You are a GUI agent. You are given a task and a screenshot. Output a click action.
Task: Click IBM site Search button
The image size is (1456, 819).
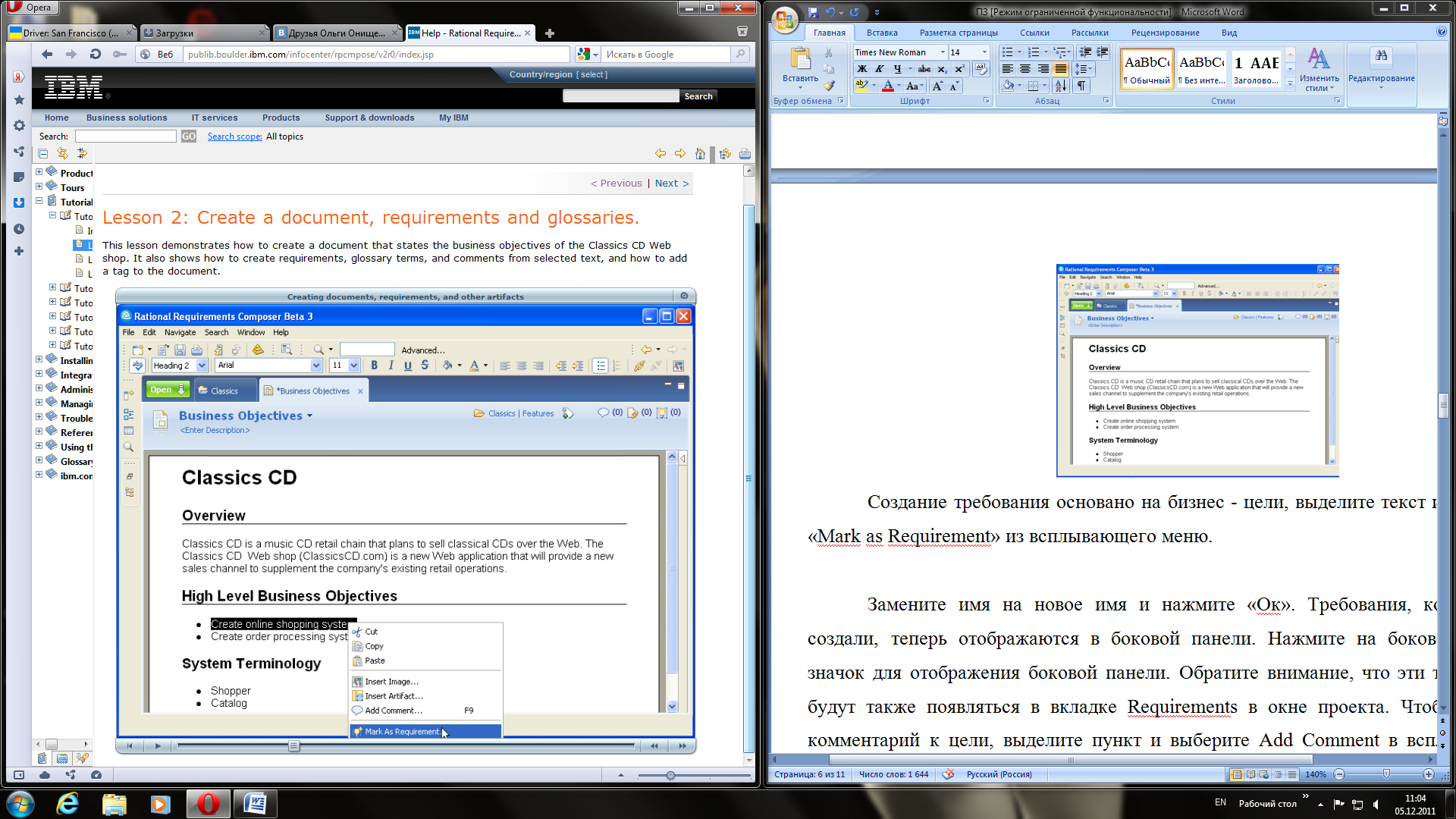[698, 96]
